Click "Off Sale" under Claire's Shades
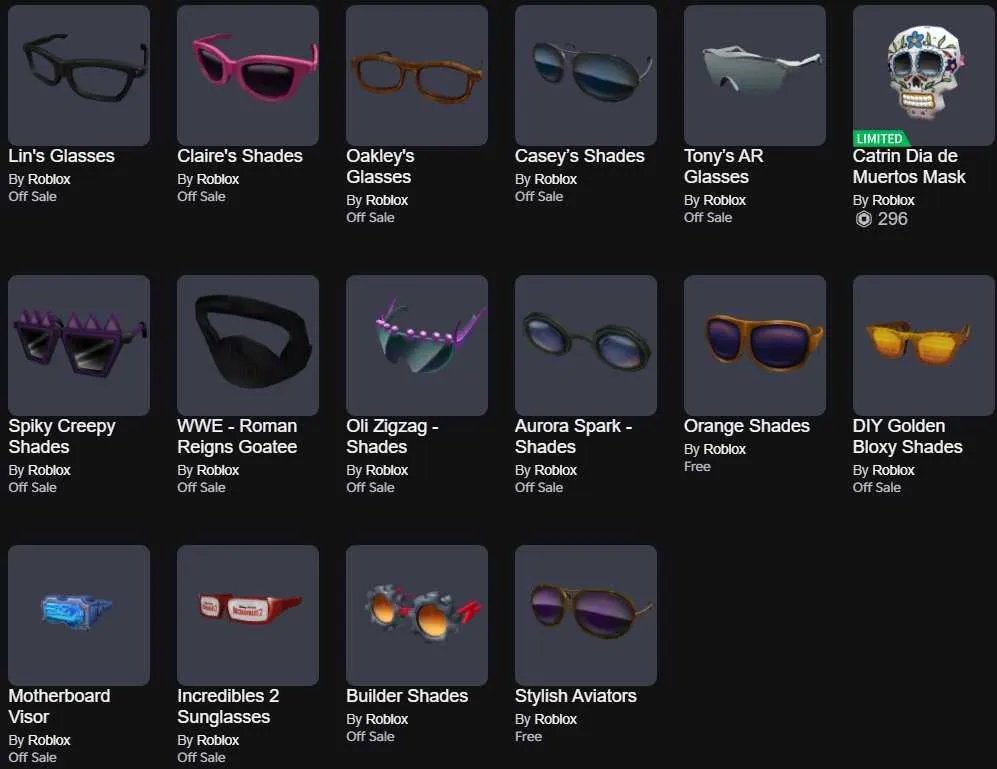This screenshot has height=769, width=997. [202, 197]
